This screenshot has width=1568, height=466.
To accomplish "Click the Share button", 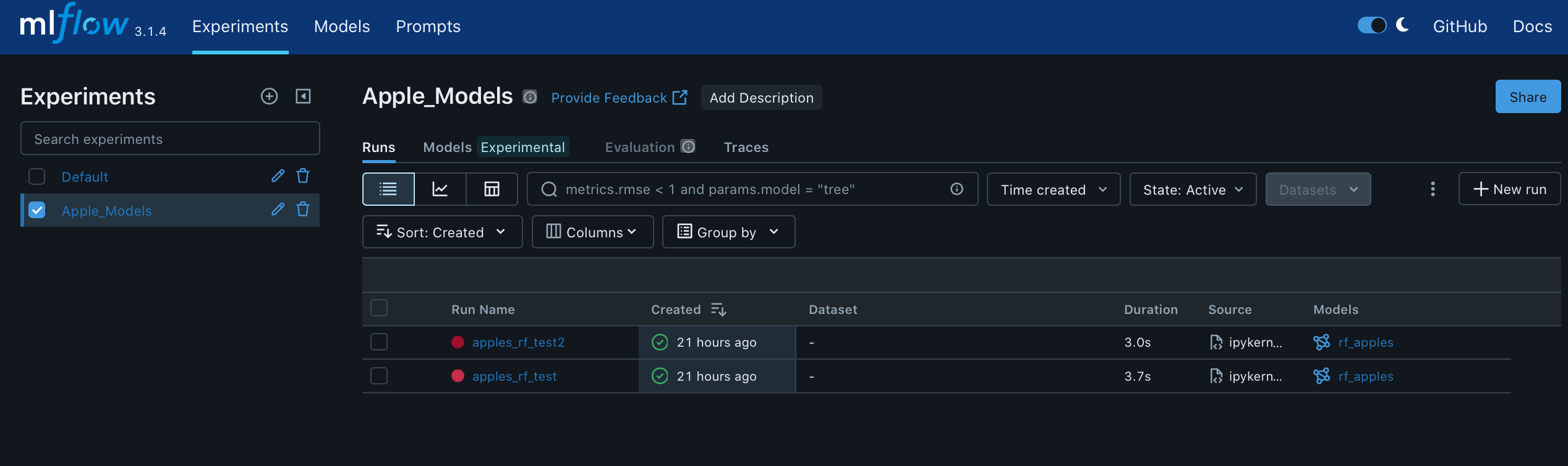I will click(x=1527, y=97).
